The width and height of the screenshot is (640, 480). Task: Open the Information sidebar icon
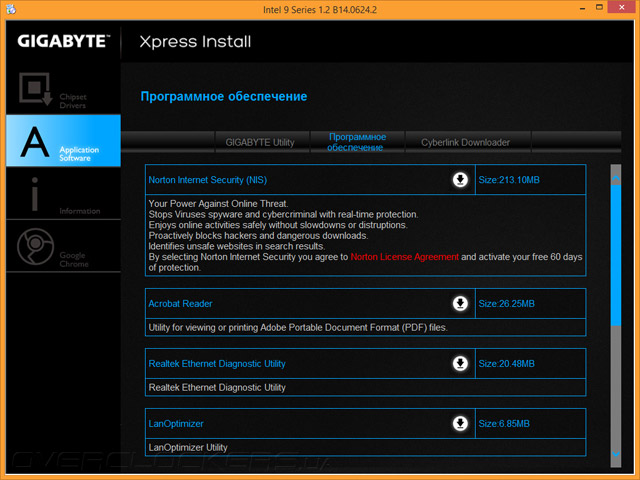pos(35,194)
